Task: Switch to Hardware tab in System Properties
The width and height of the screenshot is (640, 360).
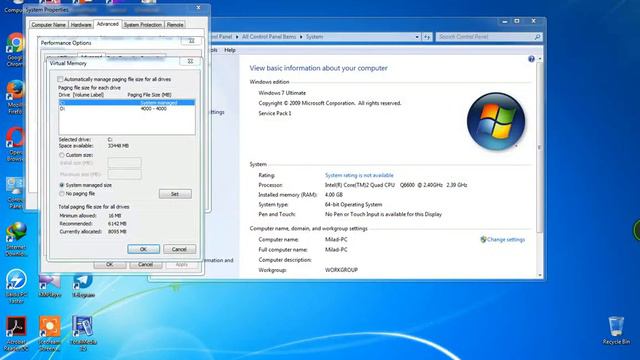Action: [81, 25]
